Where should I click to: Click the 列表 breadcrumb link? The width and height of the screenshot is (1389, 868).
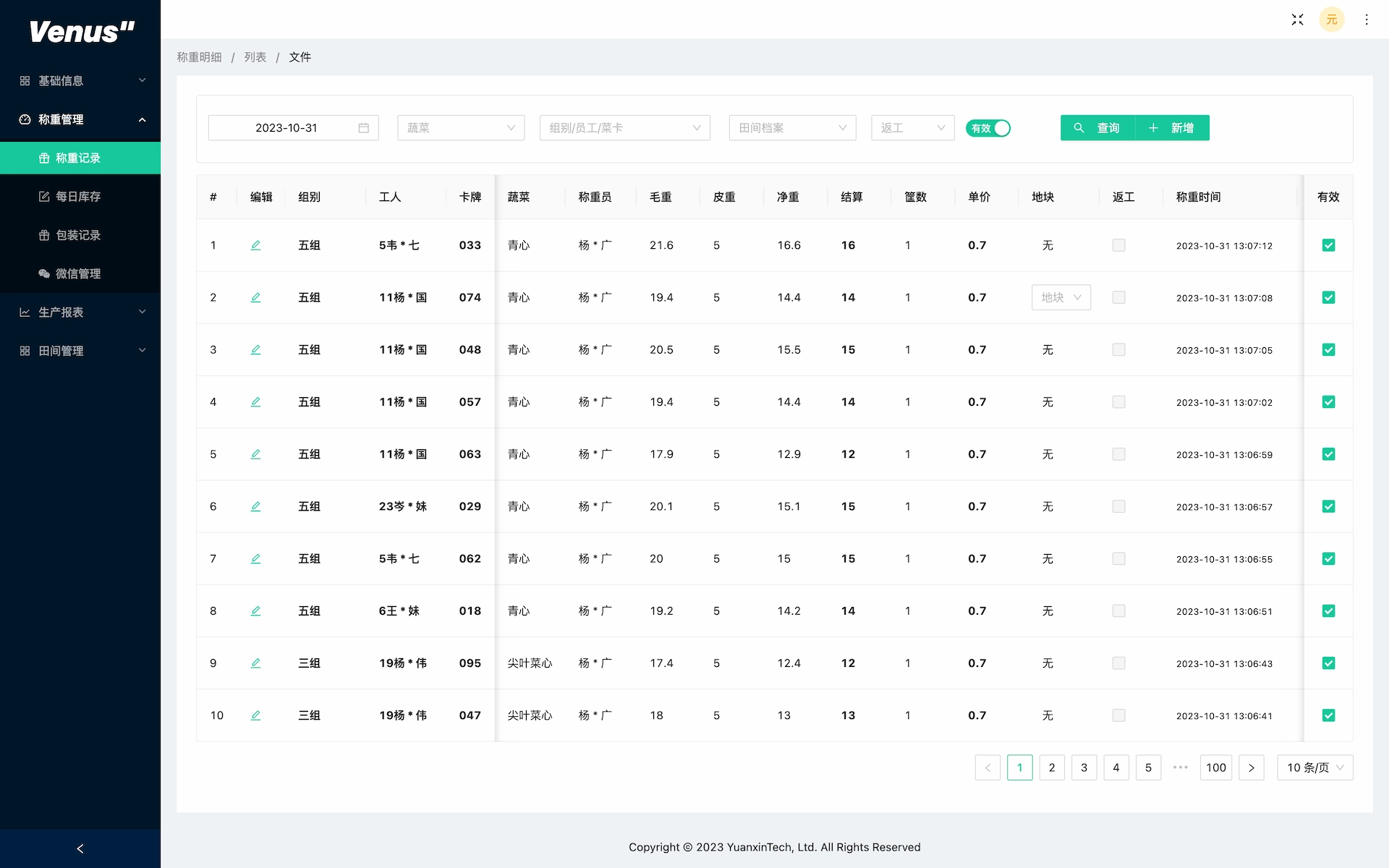(255, 57)
